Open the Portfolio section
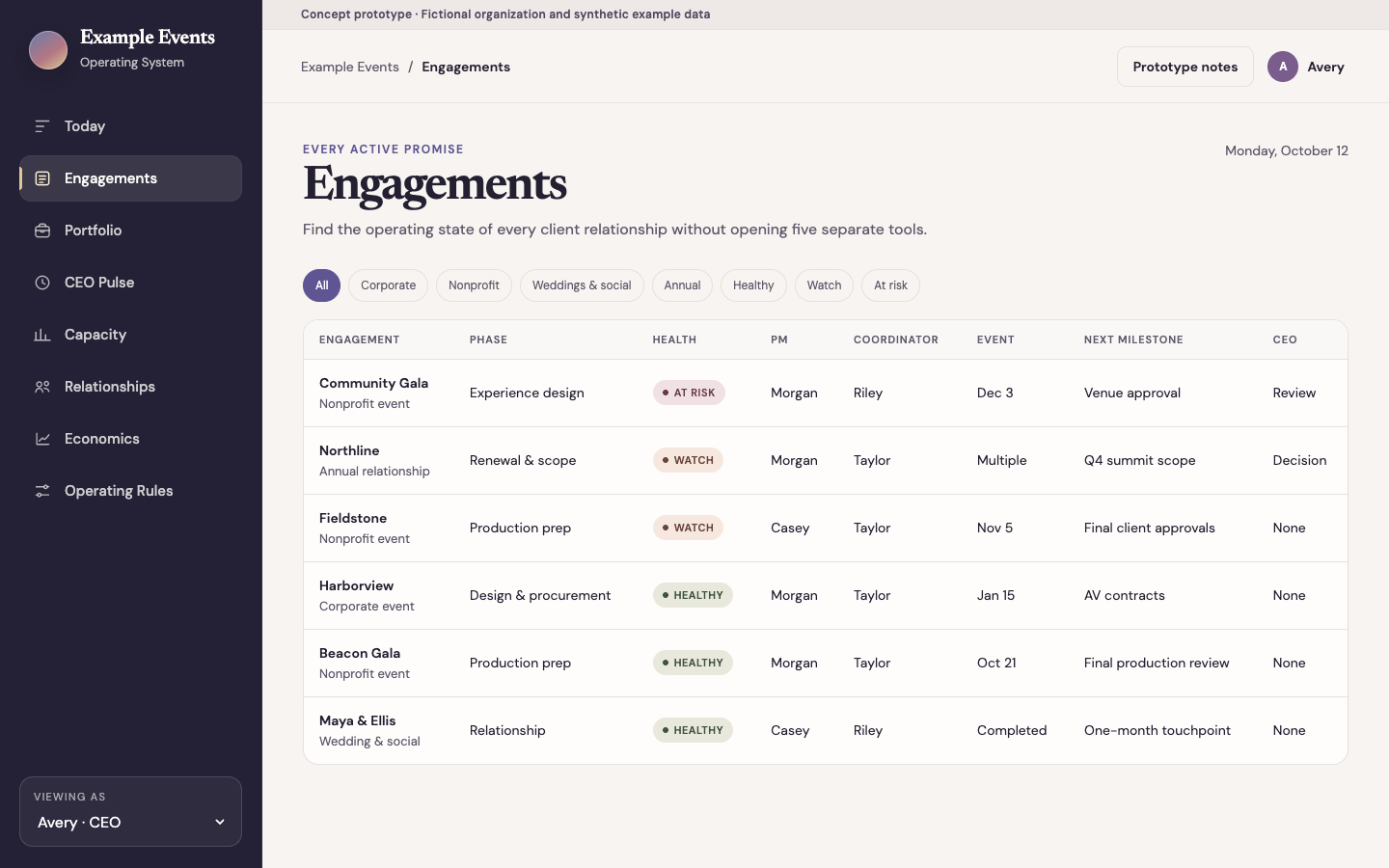1389x868 pixels. pos(130,231)
